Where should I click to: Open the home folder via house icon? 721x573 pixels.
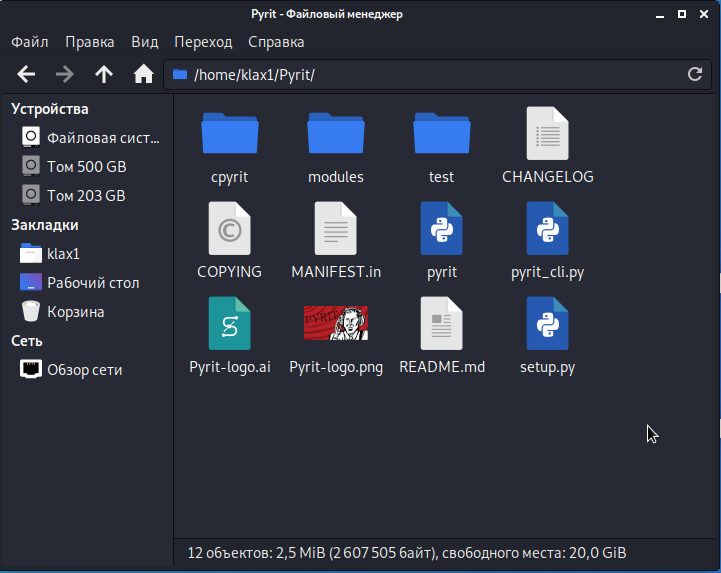point(143,74)
